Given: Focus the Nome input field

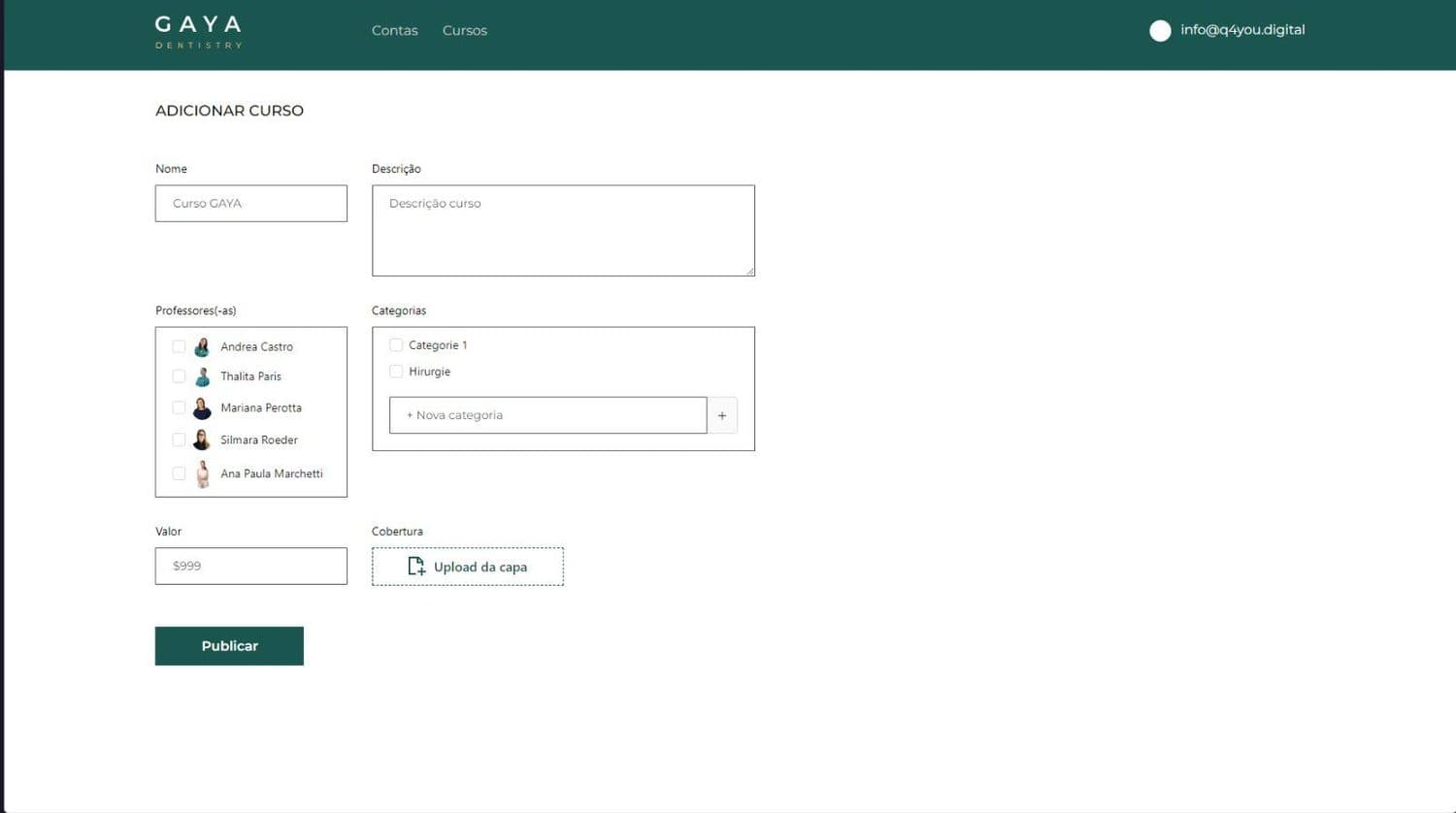Looking at the screenshot, I should (251, 204).
